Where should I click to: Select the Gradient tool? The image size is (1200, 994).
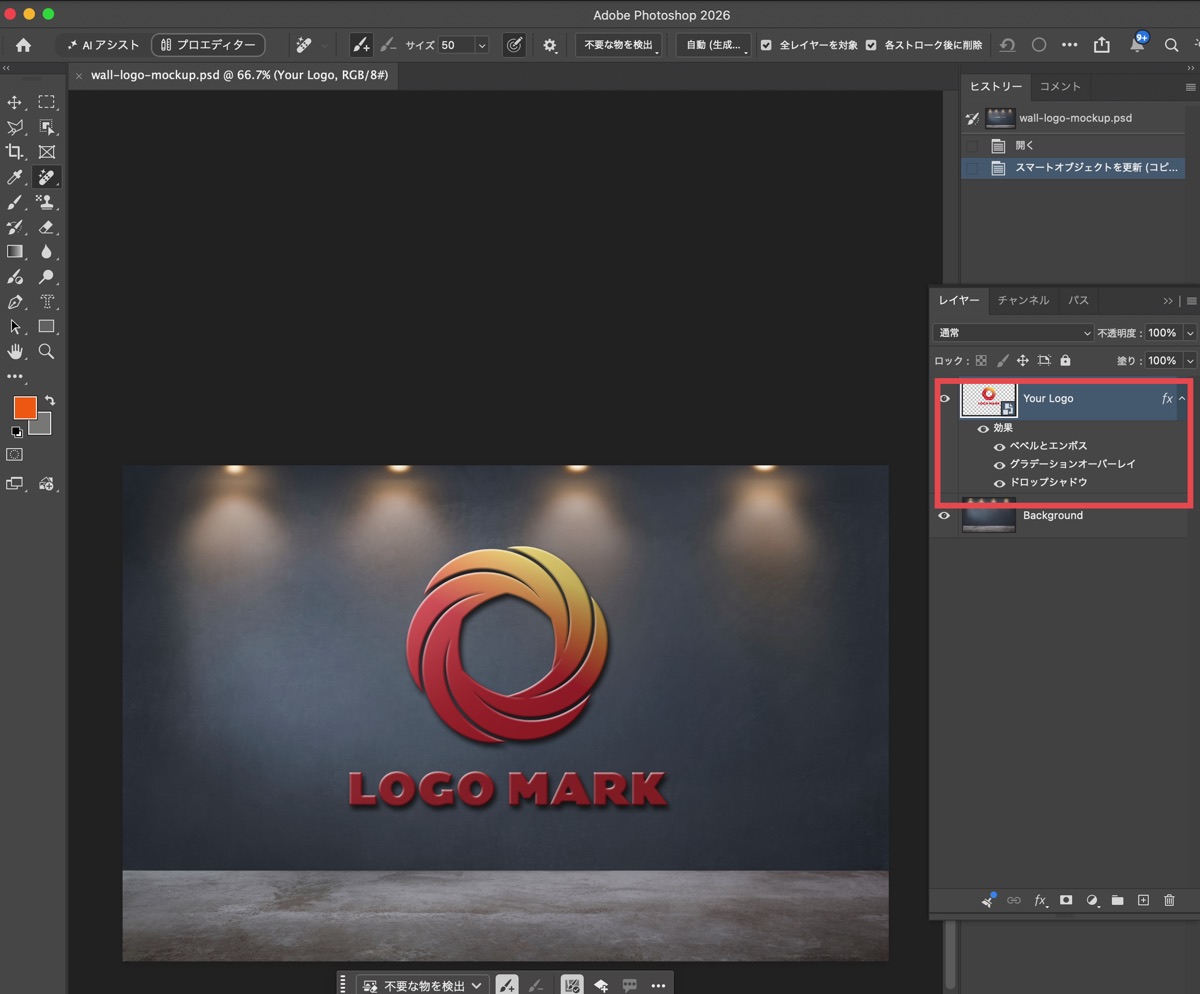click(15, 252)
